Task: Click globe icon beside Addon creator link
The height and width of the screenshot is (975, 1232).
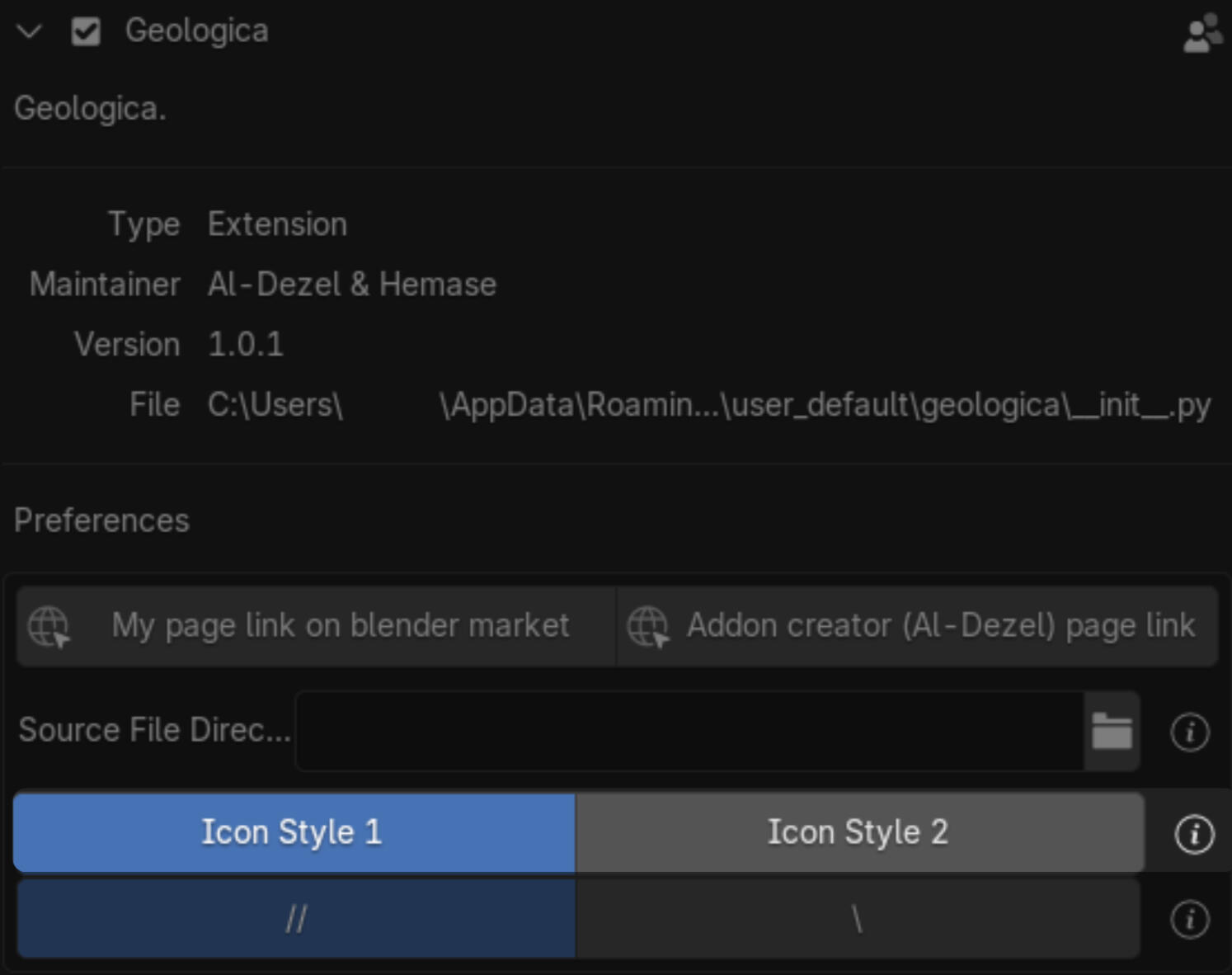Action: (x=648, y=627)
